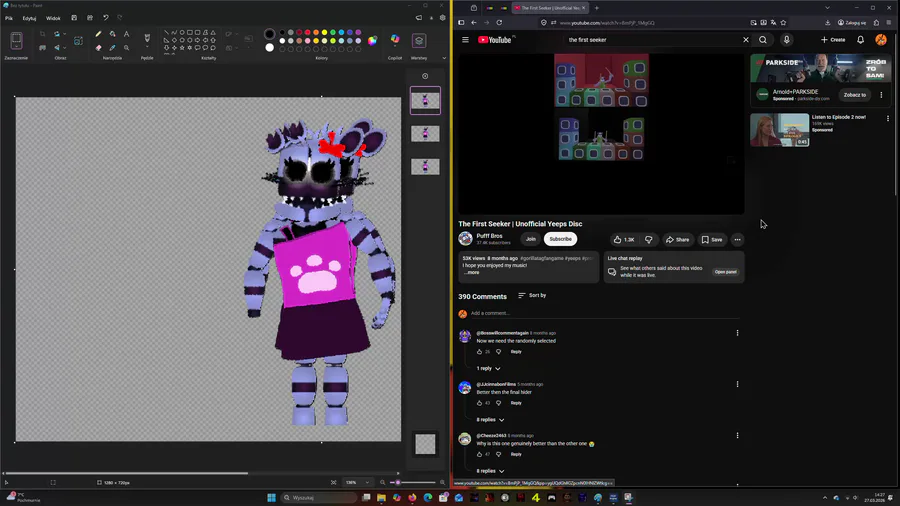
Task: Open the YouTube hamburger guide menu
Action: (465, 40)
